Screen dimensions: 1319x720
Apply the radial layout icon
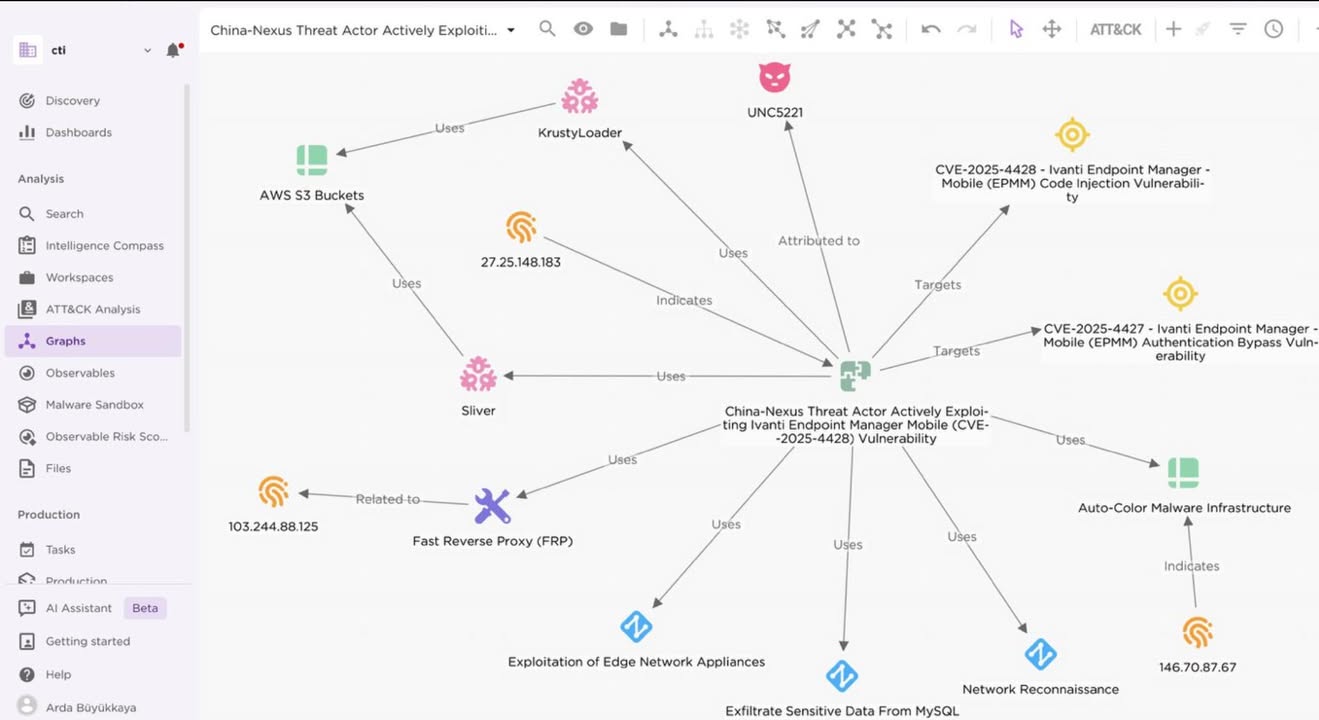coord(739,29)
